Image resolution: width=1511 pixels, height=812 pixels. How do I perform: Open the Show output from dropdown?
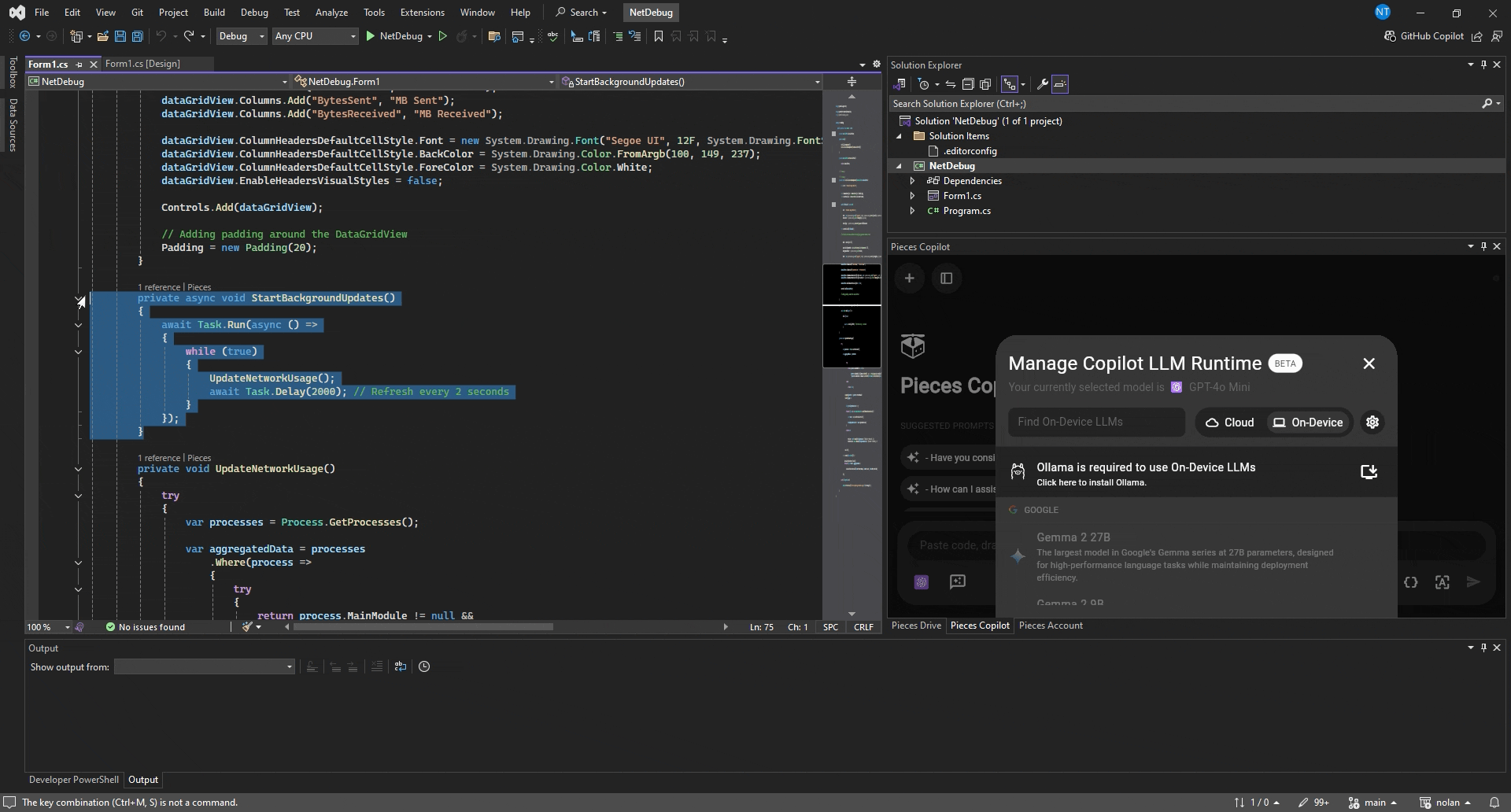(x=205, y=667)
